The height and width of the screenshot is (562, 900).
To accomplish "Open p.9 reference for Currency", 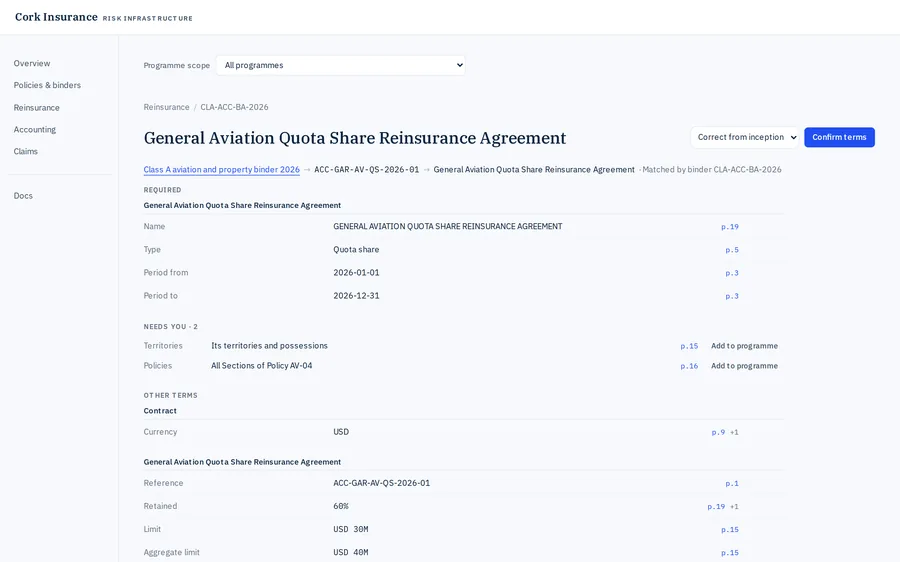I will (x=718, y=432).
